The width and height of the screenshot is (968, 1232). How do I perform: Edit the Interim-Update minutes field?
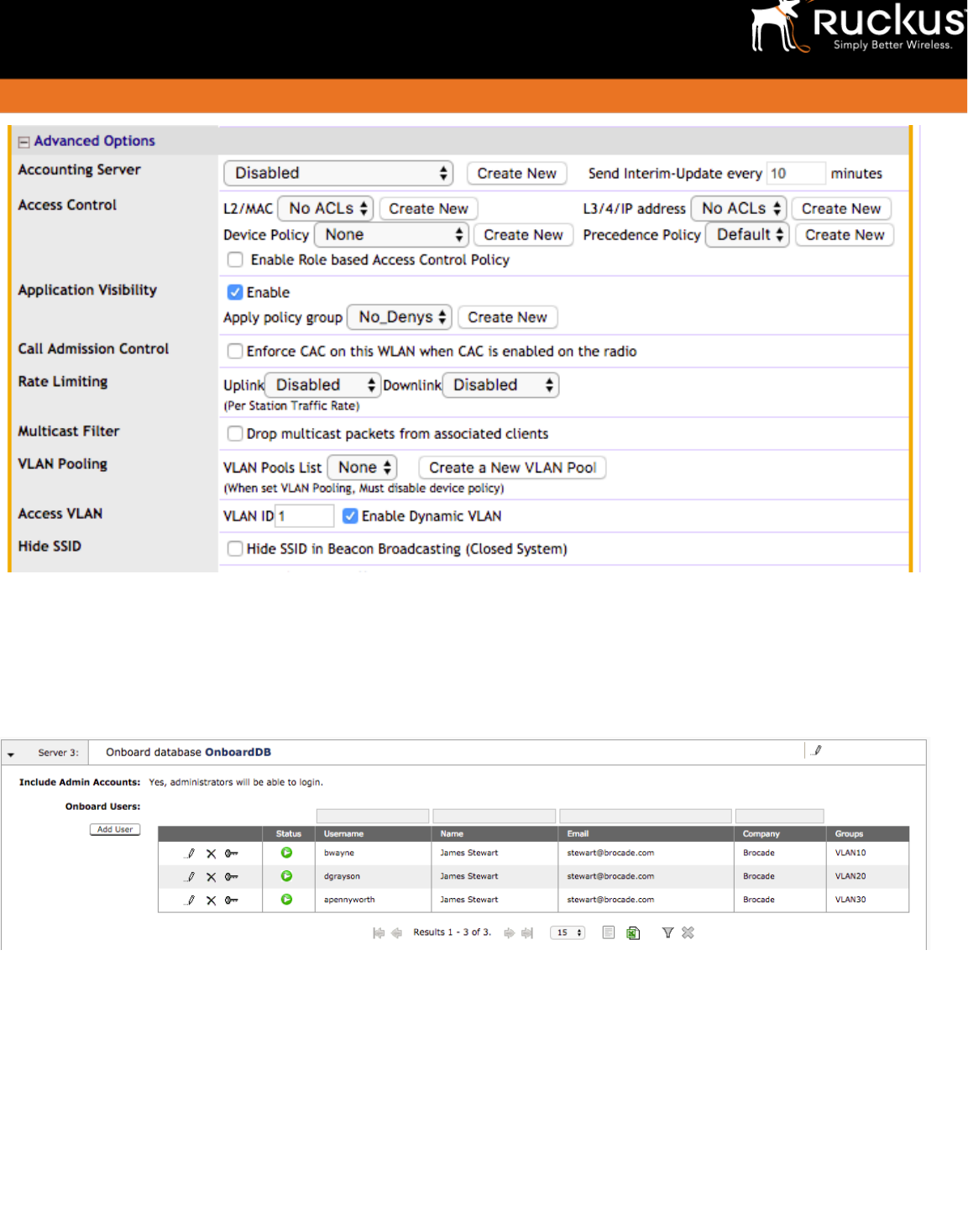click(x=795, y=173)
